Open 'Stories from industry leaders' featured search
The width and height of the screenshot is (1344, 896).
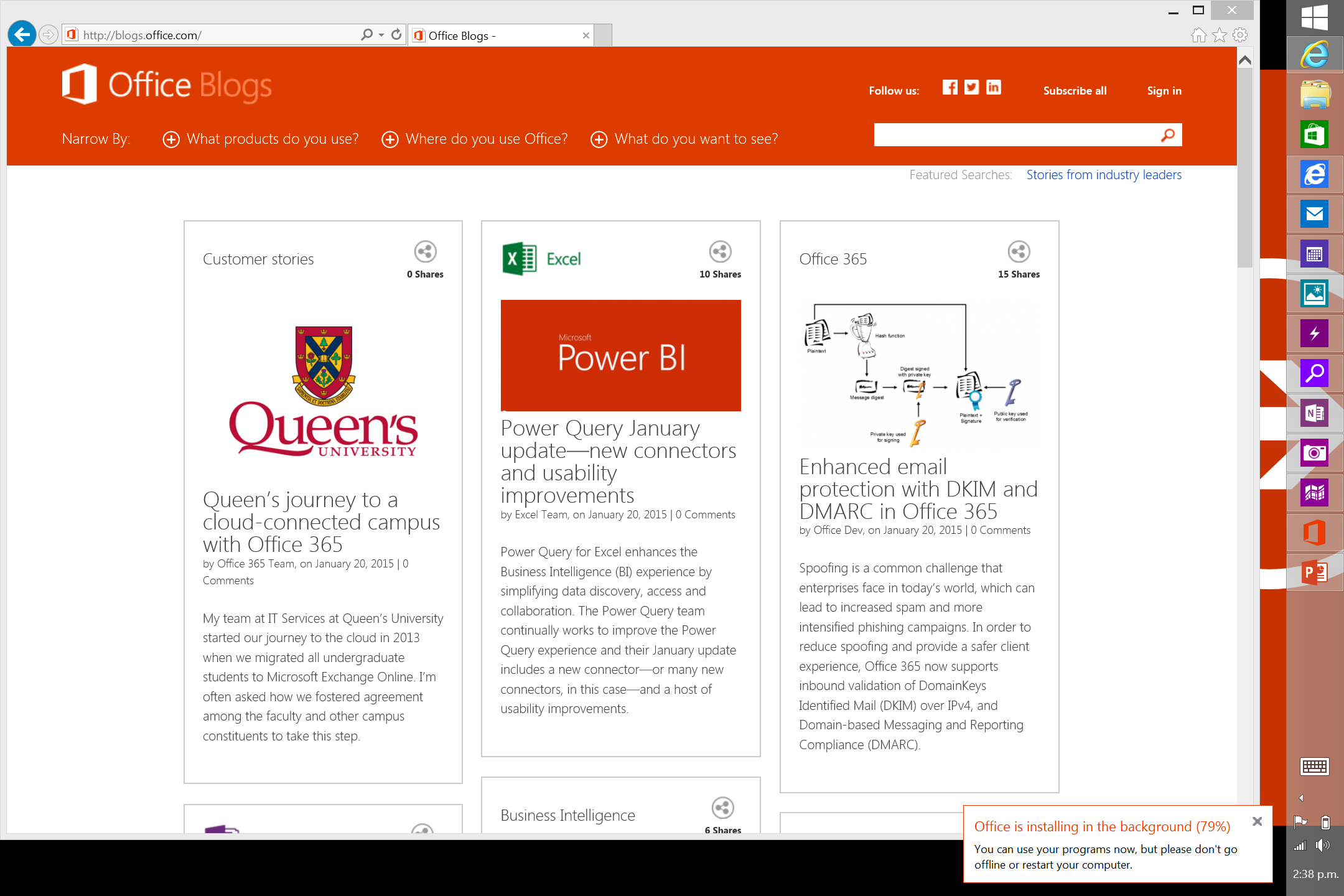(x=1103, y=175)
